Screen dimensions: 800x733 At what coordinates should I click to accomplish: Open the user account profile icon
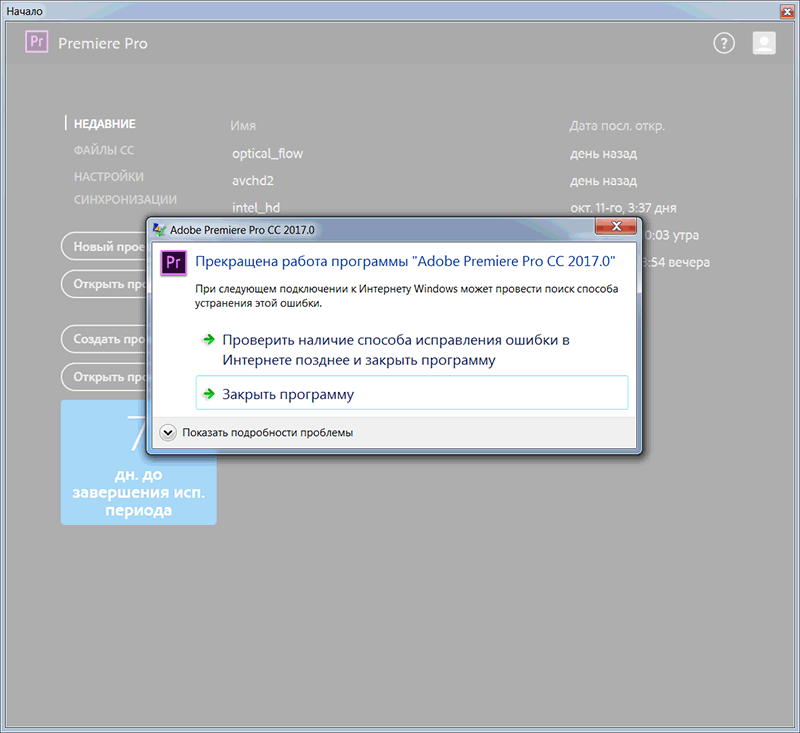point(764,43)
